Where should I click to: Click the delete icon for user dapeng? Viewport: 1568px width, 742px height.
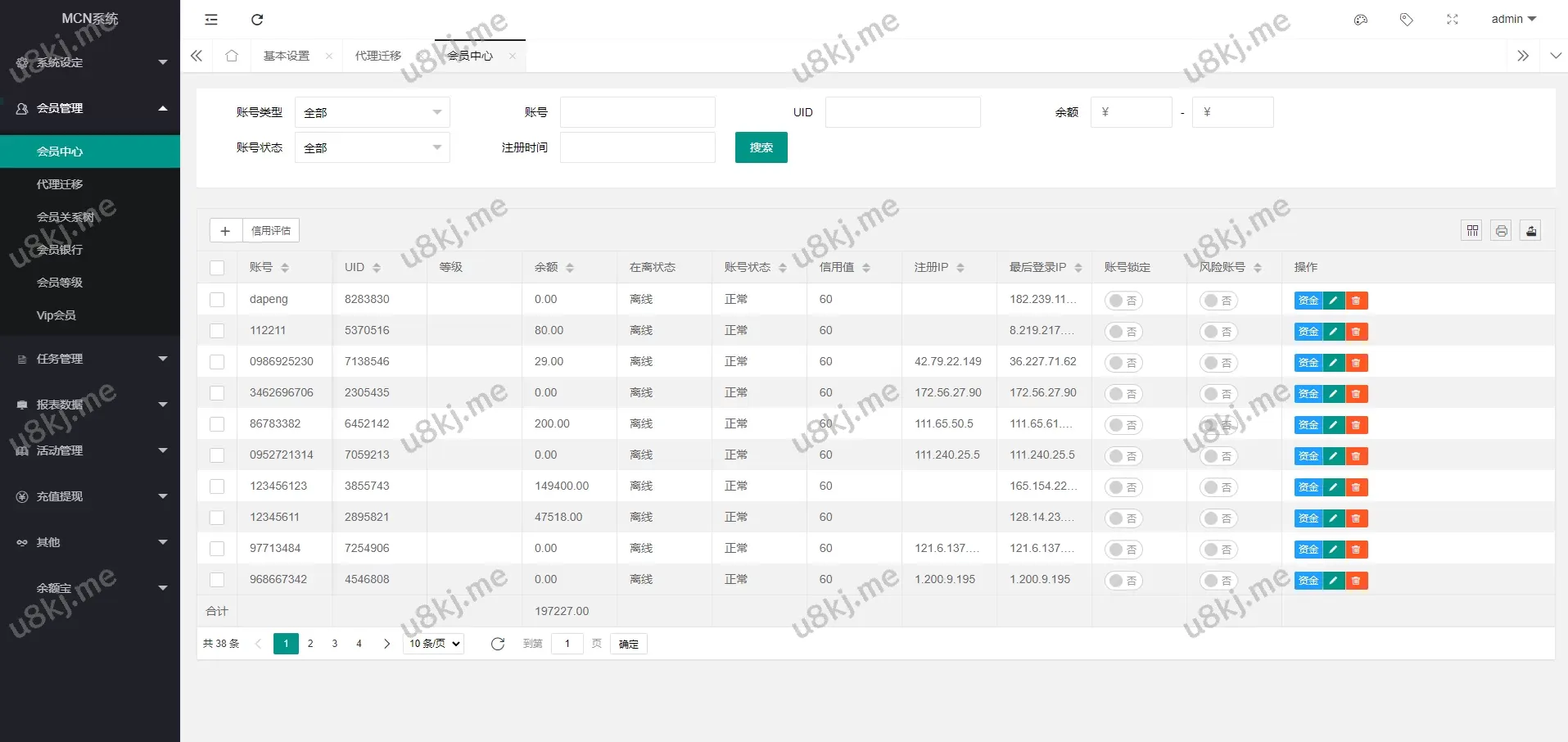pyautogui.click(x=1357, y=301)
